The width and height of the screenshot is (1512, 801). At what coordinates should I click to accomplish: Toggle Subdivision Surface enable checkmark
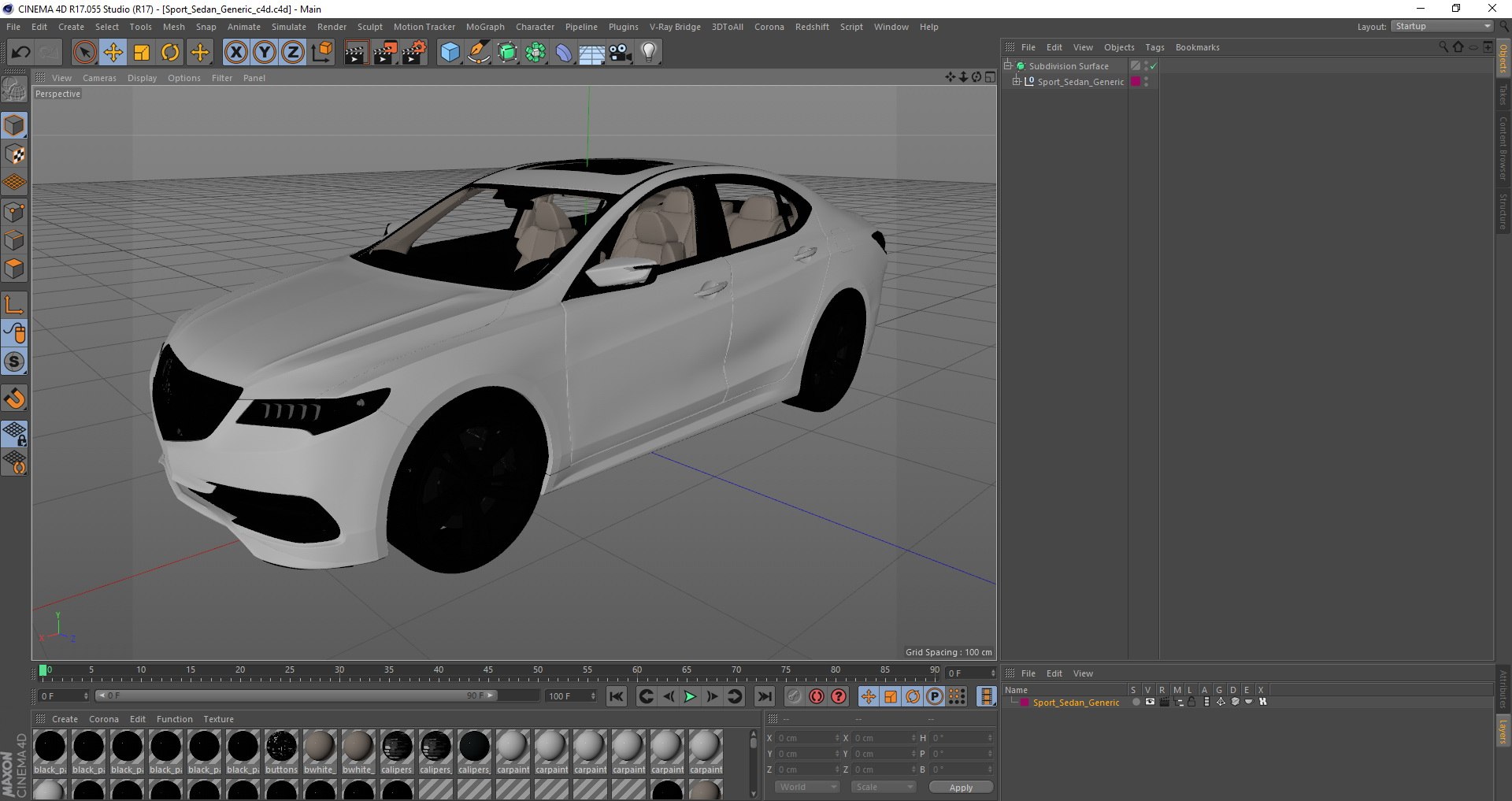(x=1154, y=66)
